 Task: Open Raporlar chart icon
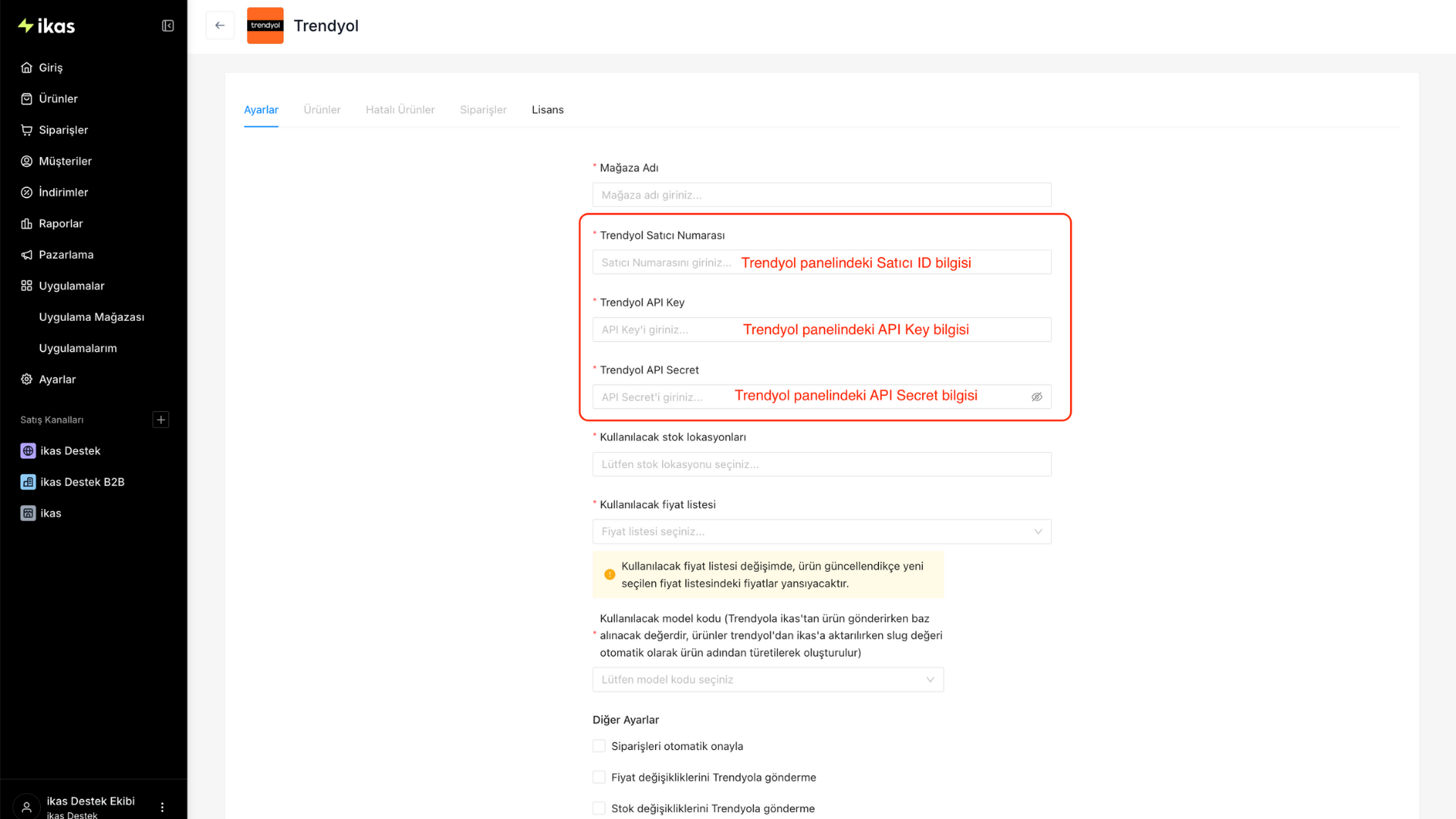click(27, 224)
